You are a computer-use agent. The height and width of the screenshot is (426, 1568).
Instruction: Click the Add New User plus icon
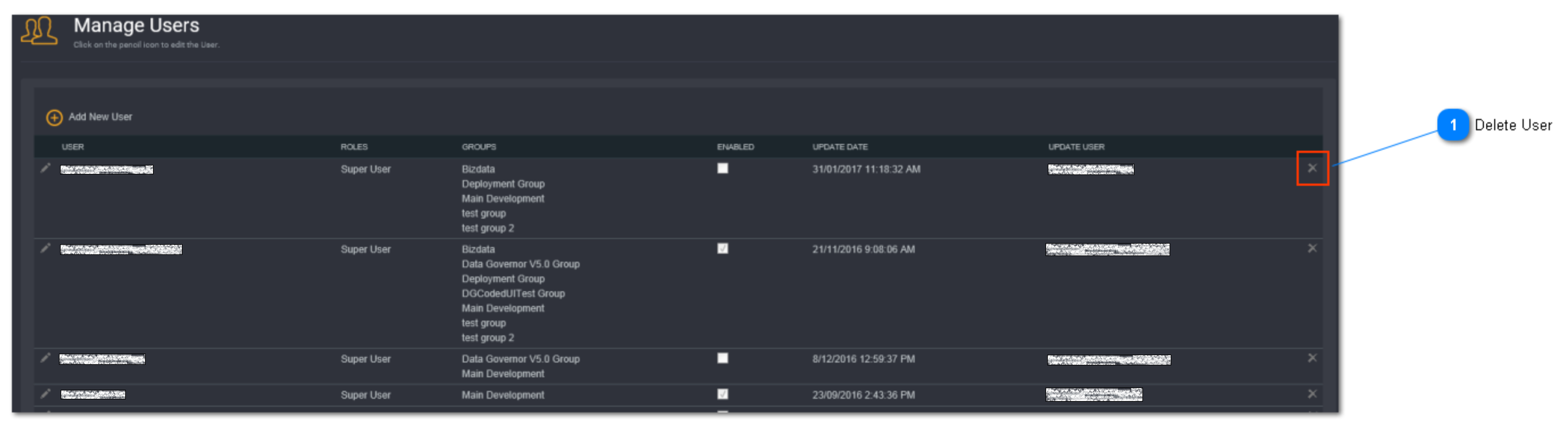point(54,117)
